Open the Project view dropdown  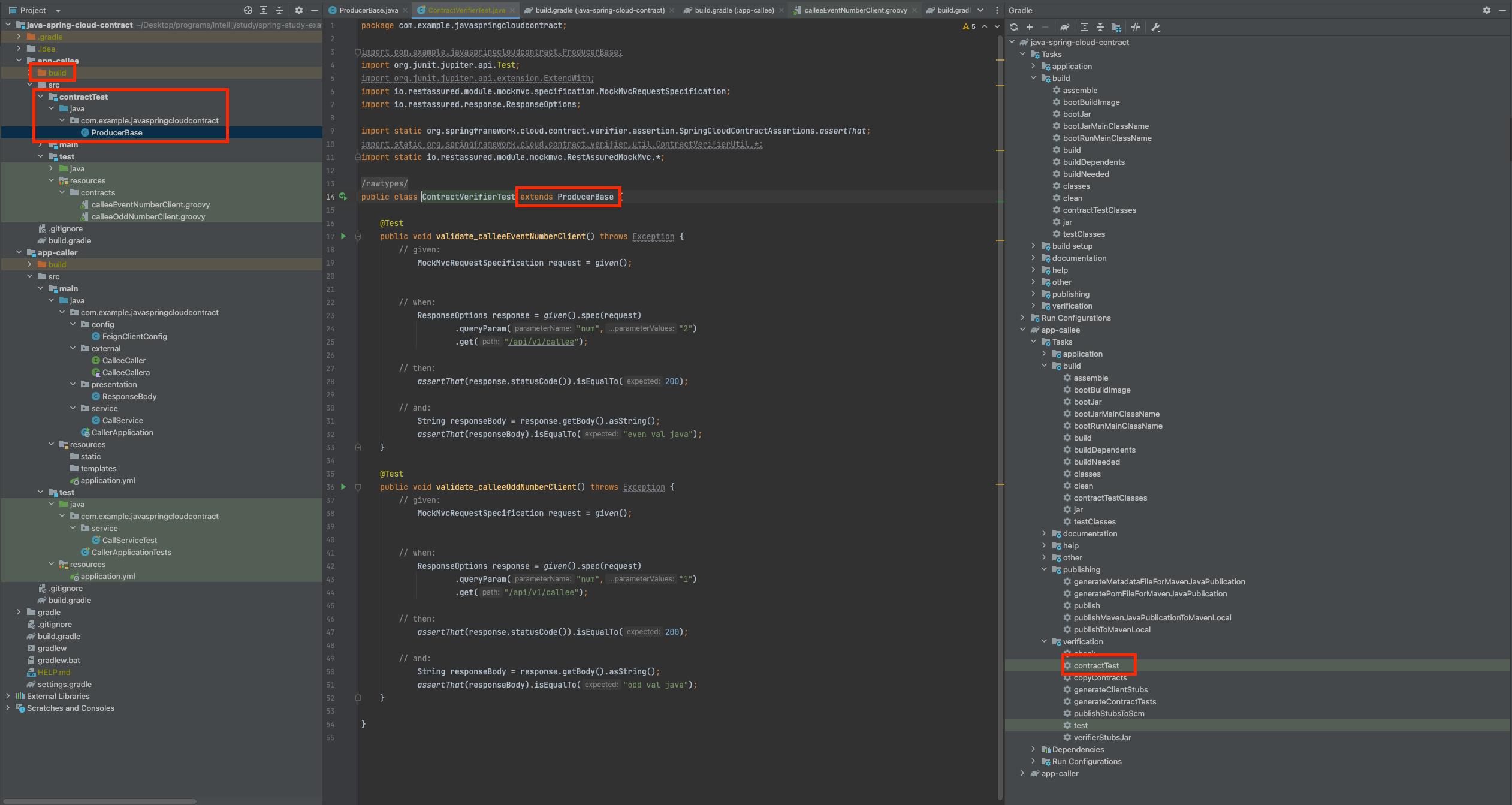[x=58, y=10]
